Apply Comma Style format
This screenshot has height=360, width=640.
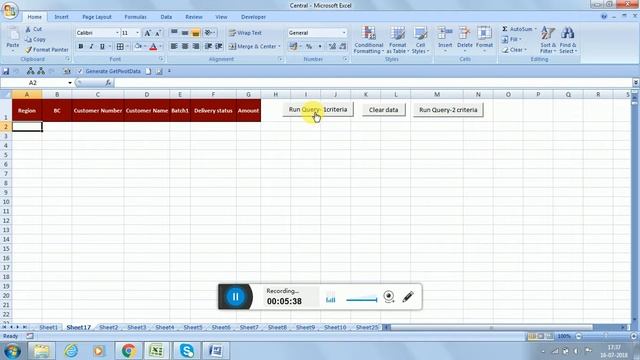(320, 47)
